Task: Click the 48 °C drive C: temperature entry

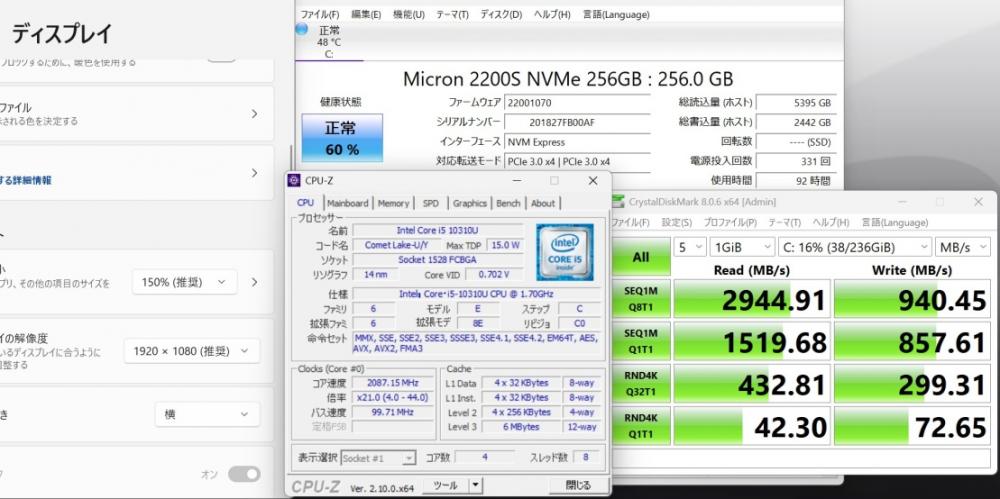Action: pyautogui.click(x=329, y=42)
